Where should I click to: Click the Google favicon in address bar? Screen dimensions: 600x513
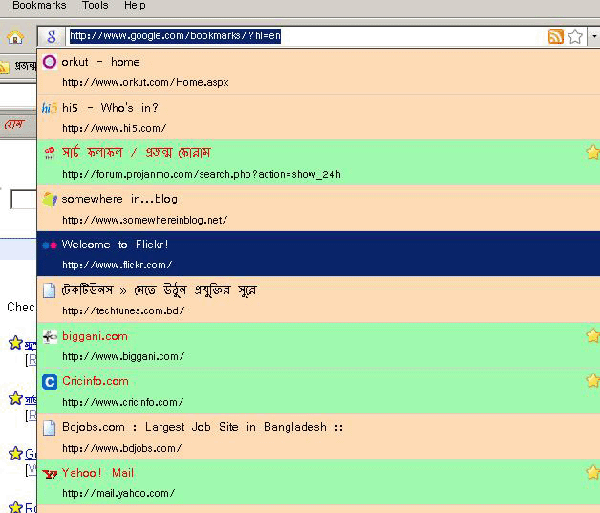coord(51,37)
